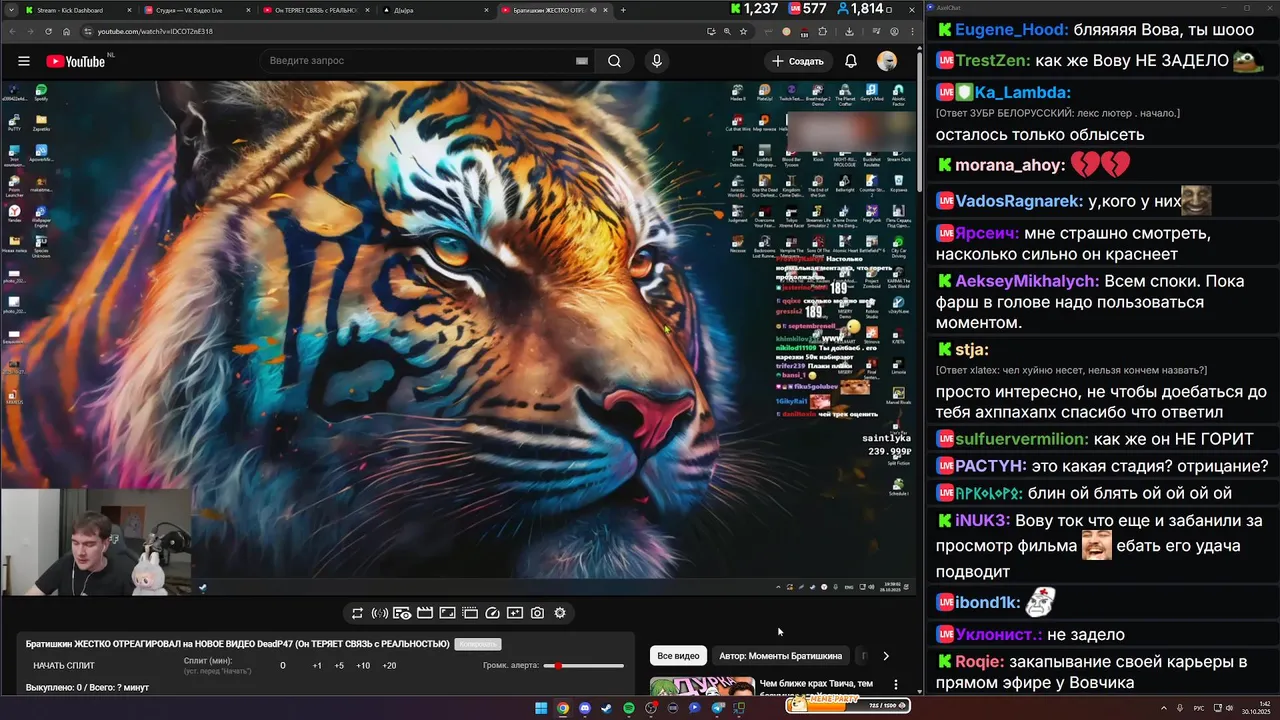Click the browser back arrow
This screenshot has width=1280, height=720.
[x=11, y=31]
